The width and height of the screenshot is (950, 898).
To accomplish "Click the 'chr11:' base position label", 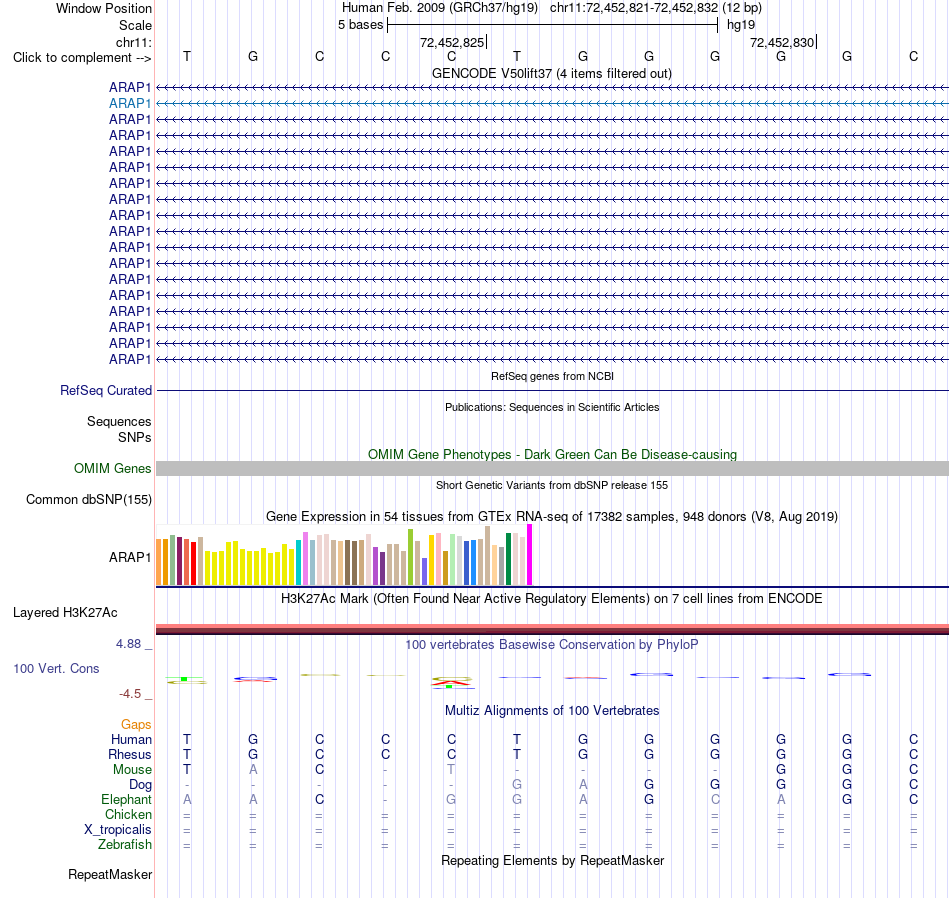I will pyautogui.click(x=134, y=42).
